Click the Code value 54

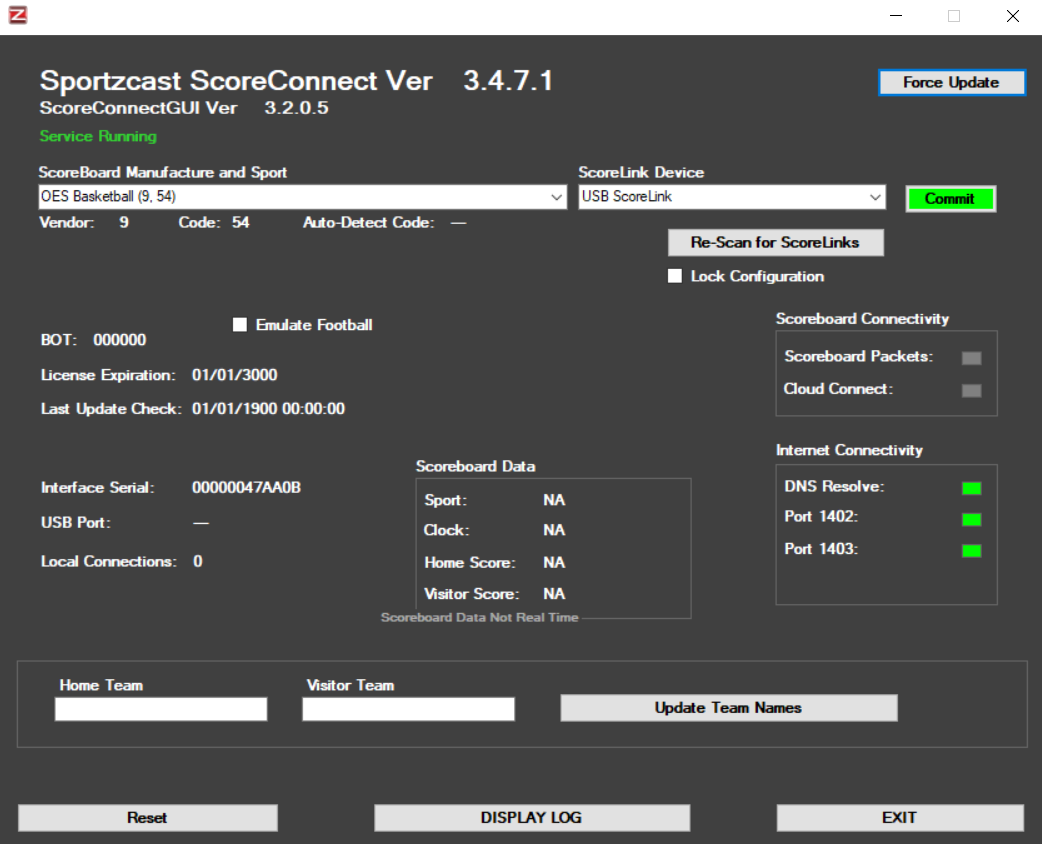point(241,223)
